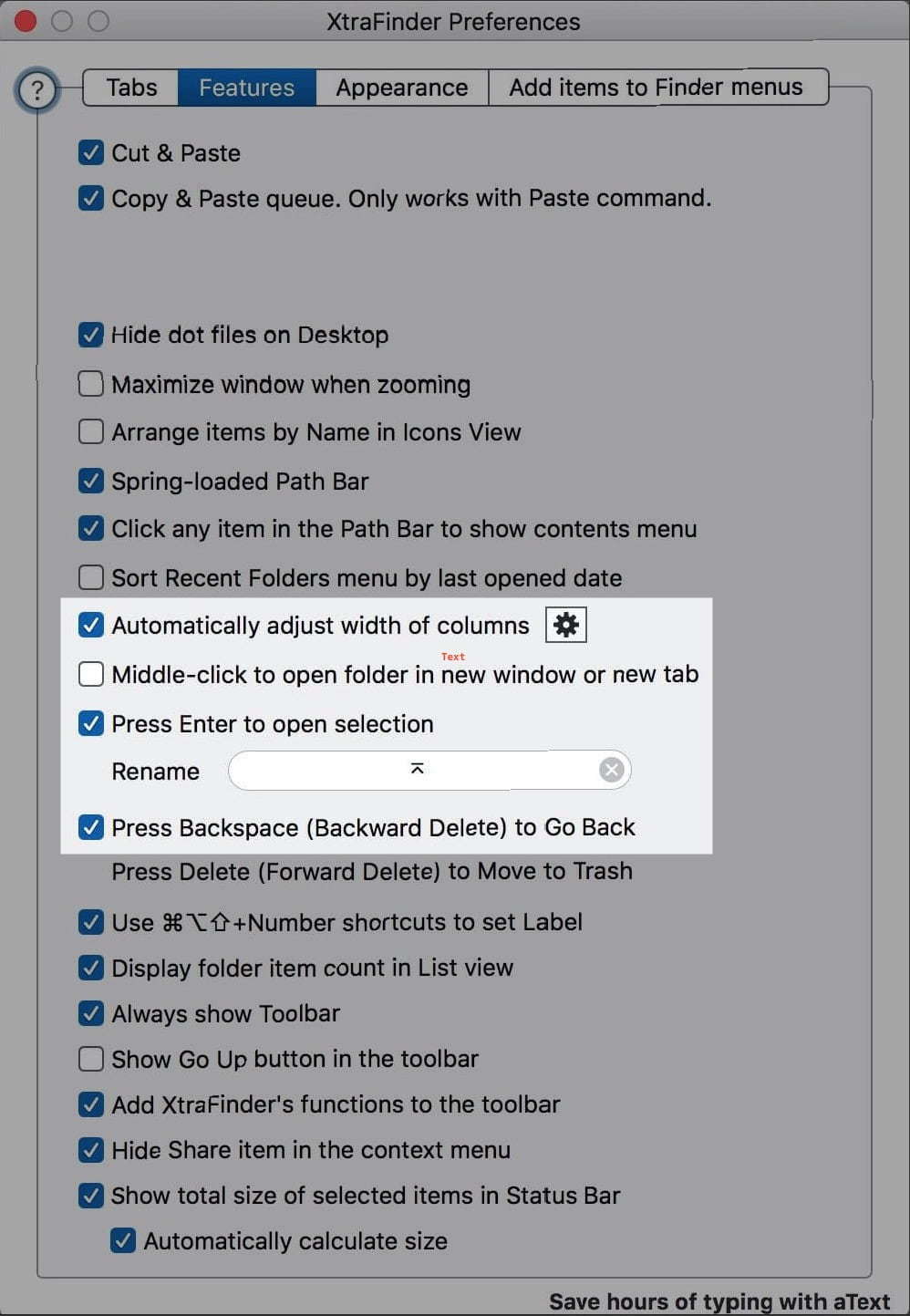Toggle Copy & Paste queue checkbox
This screenshot has height=1316, width=910.
click(x=91, y=198)
